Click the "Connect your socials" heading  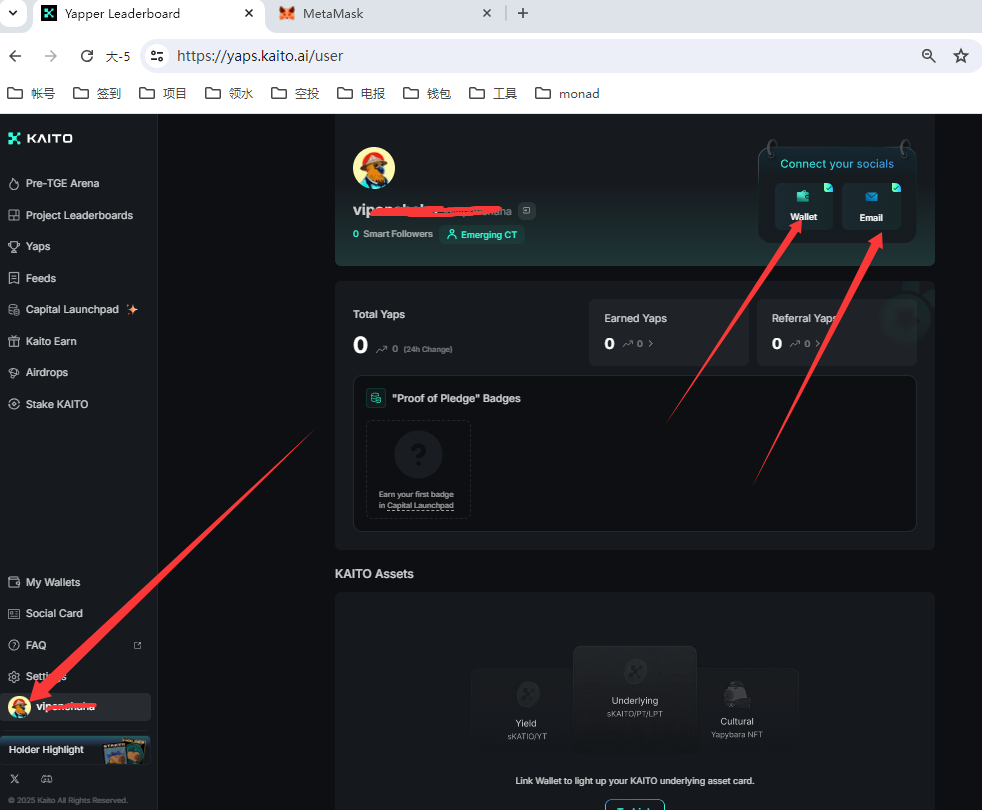[837, 164]
